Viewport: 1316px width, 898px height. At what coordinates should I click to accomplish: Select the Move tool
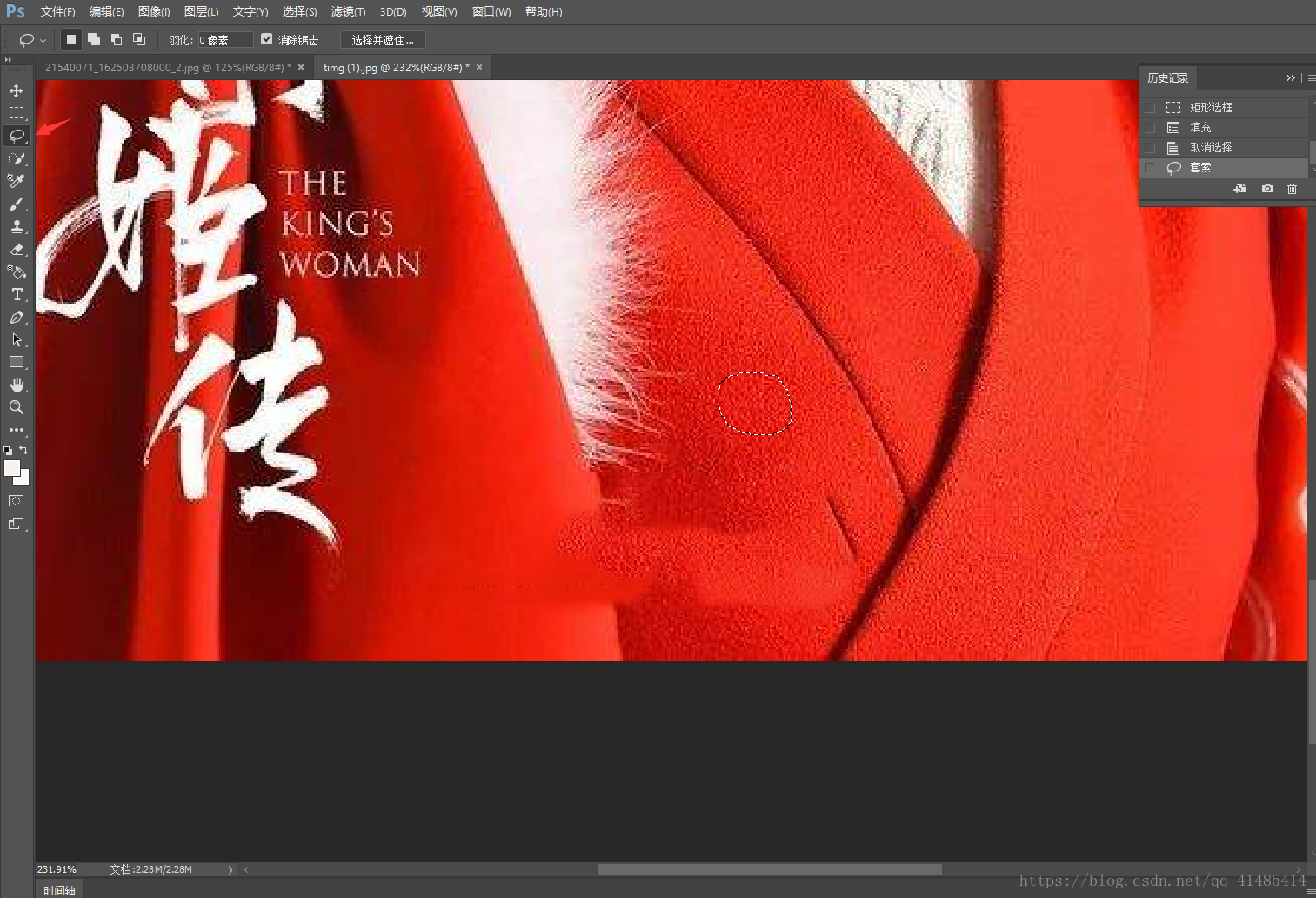pyautogui.click(x=17, y=90)
